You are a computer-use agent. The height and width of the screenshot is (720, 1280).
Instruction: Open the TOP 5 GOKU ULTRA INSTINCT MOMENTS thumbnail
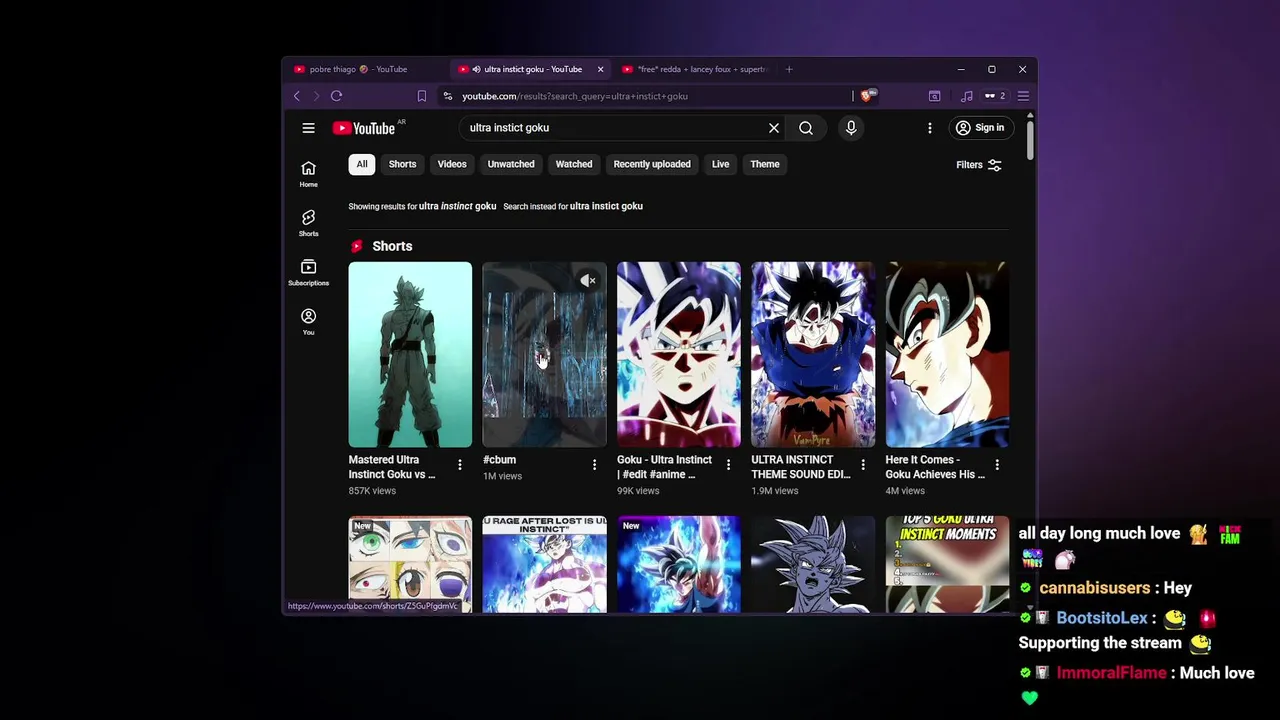[x=946, y=564]
